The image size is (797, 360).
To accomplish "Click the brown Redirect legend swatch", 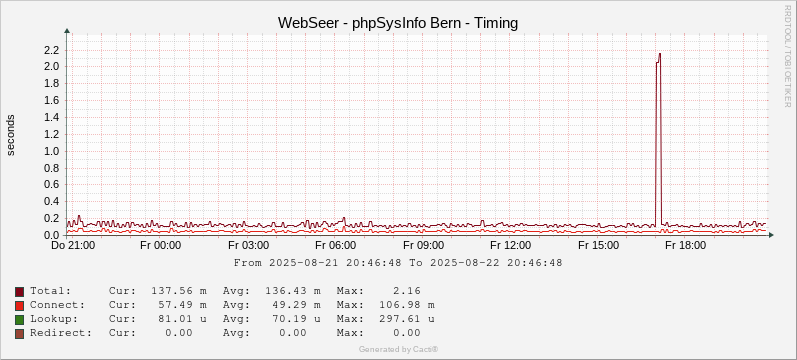I will coord(19,334).
